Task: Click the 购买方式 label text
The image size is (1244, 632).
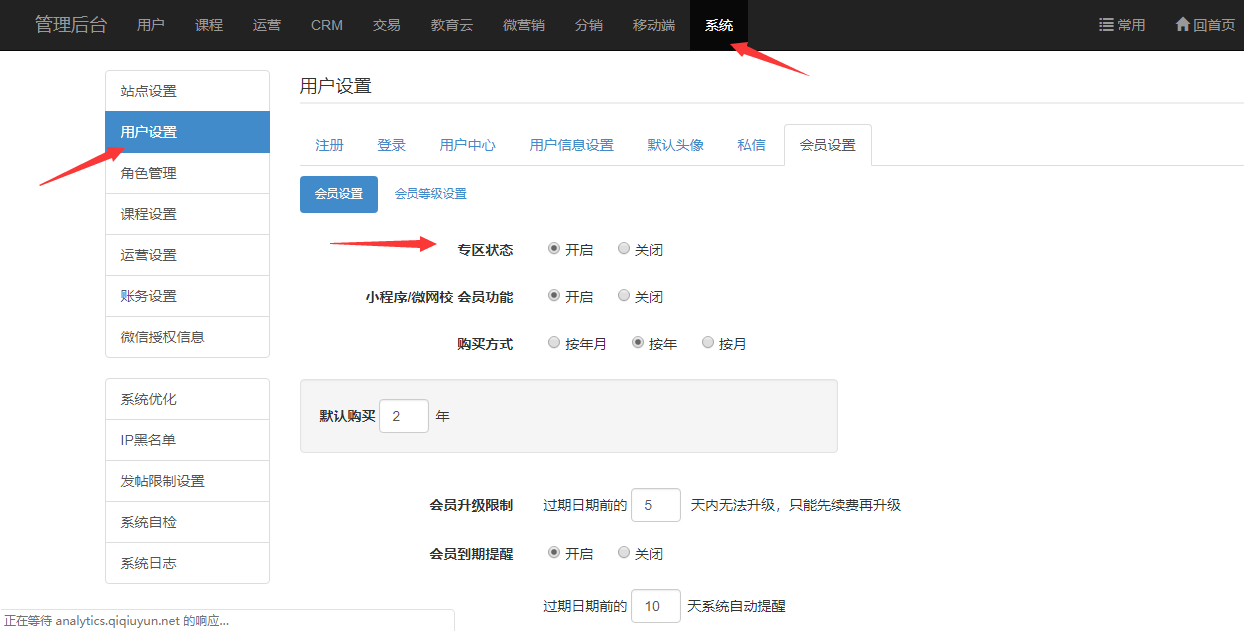Action: (485, 344)
